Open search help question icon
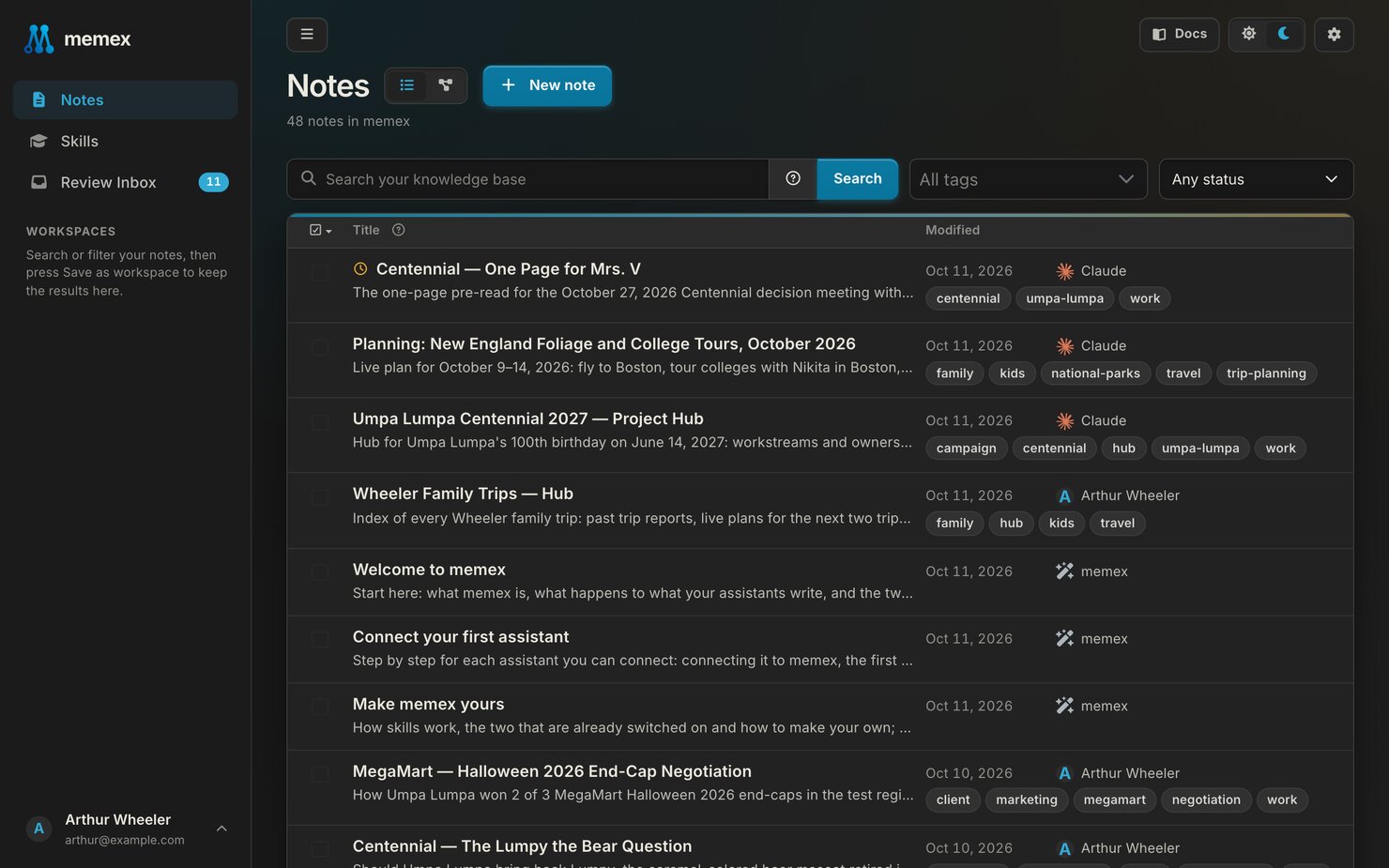Screen dimensions: 1389x868 point(793,178)
